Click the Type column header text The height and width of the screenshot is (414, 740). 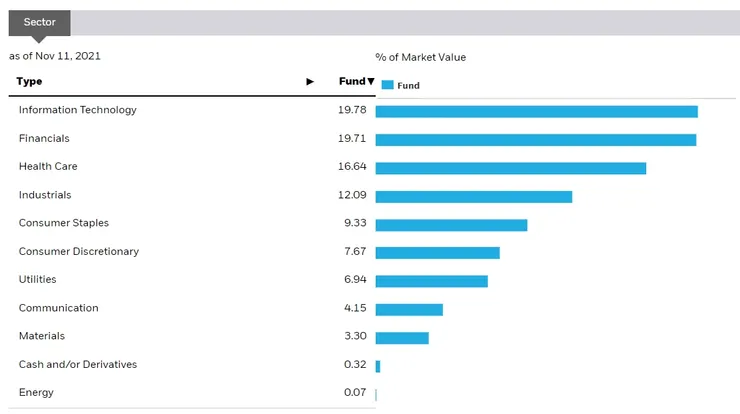[29, 82]
